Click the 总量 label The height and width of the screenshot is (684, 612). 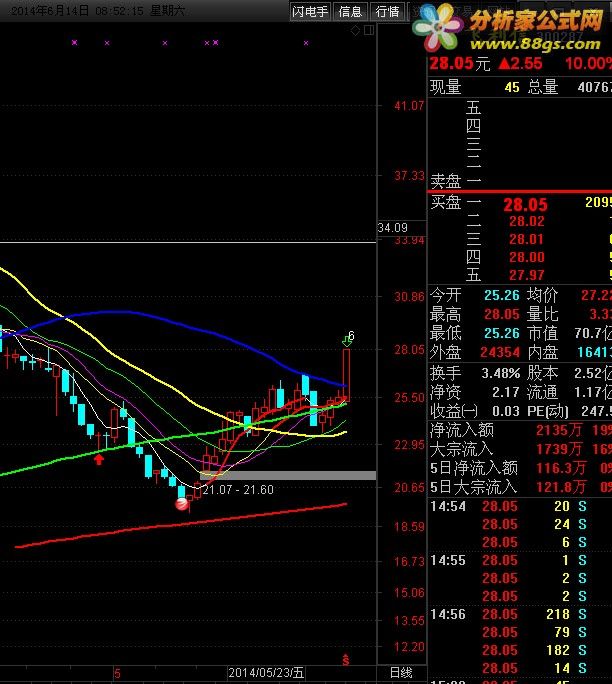coord(543,87)
